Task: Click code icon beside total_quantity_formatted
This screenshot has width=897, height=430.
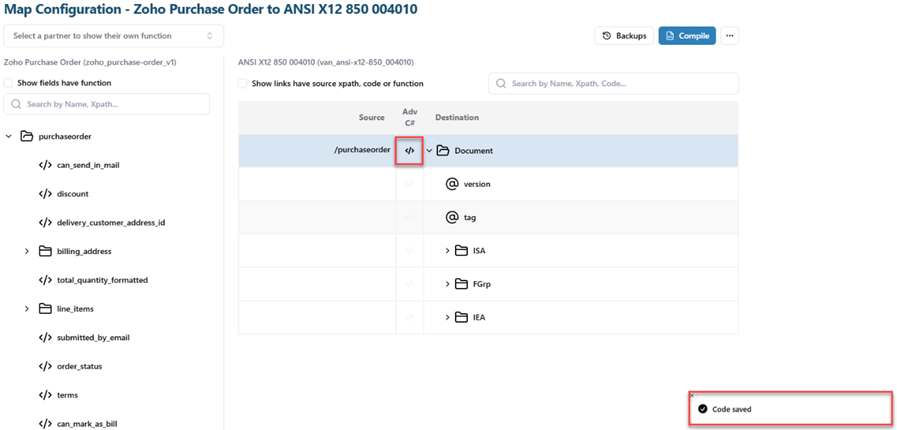Action: point(45,280)
